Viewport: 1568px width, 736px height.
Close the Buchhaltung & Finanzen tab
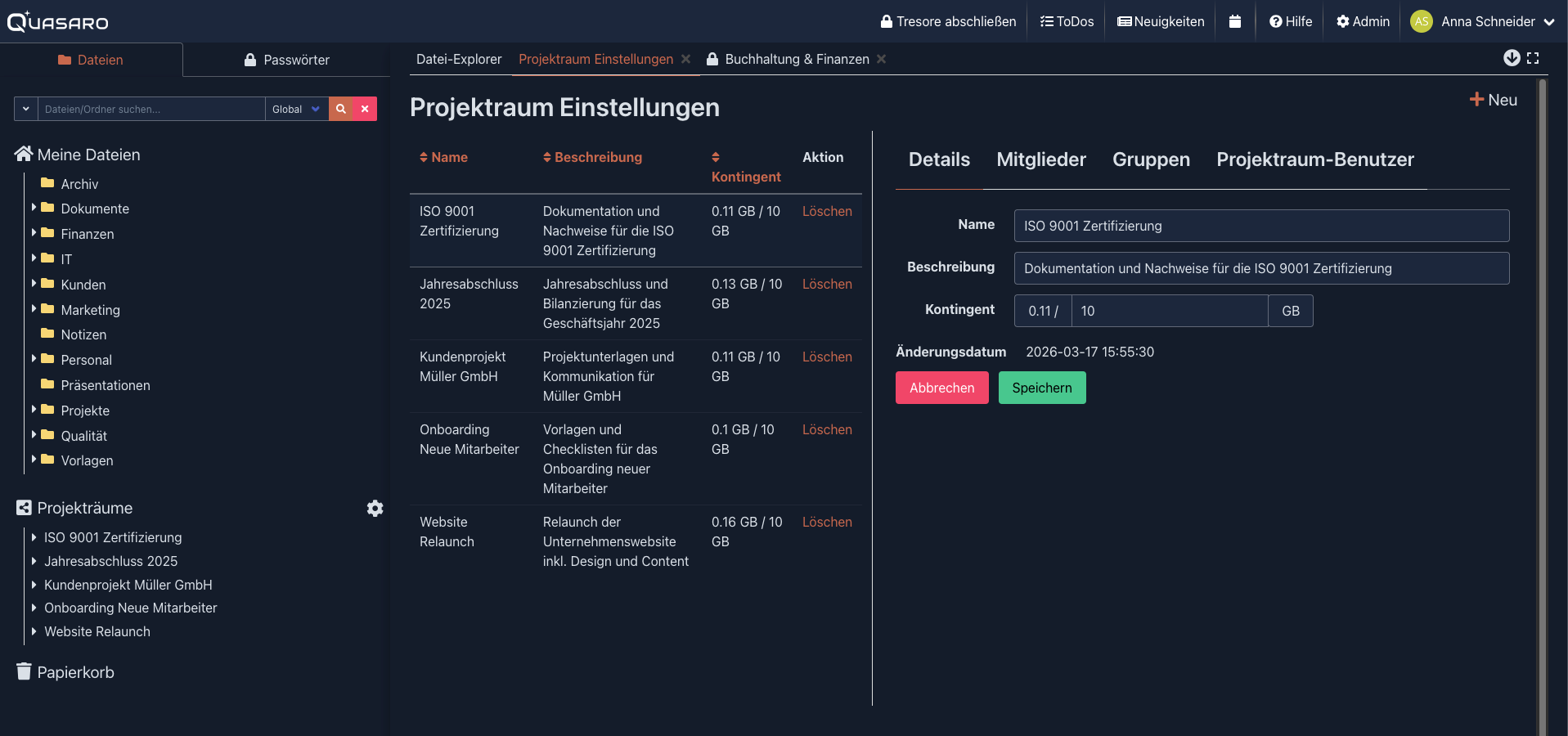click(882, 59)
